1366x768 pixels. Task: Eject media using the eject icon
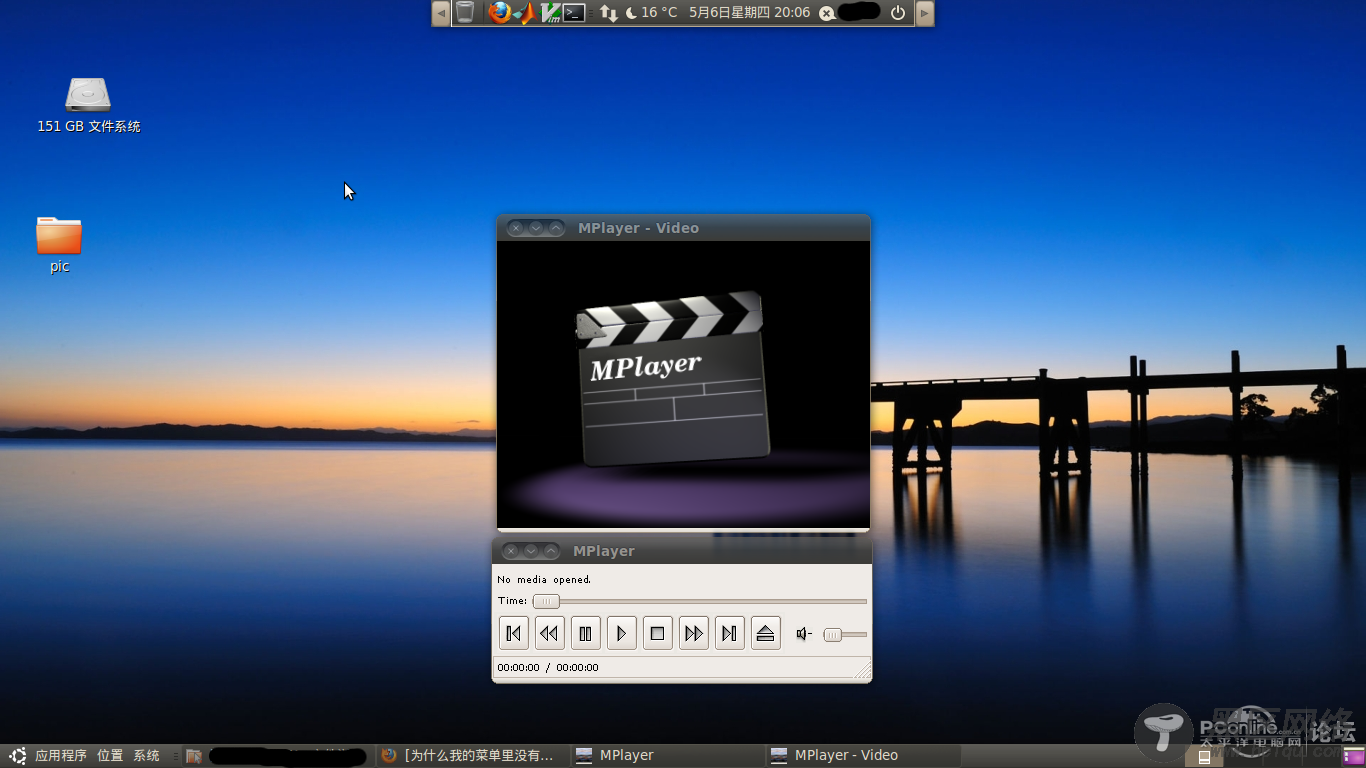point(765,632)
